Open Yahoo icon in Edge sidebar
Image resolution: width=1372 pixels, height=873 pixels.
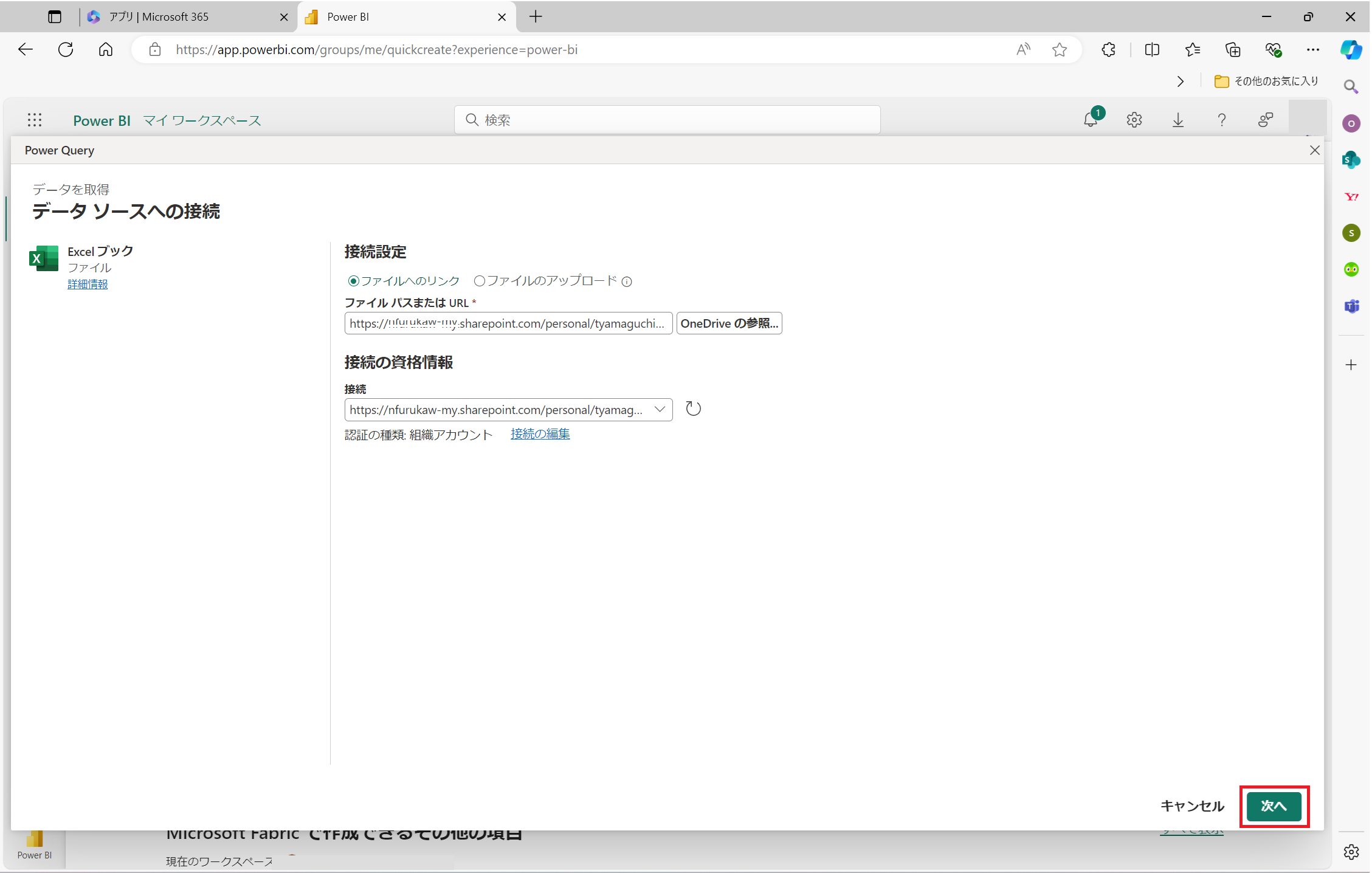click(x=1351, y=196)
